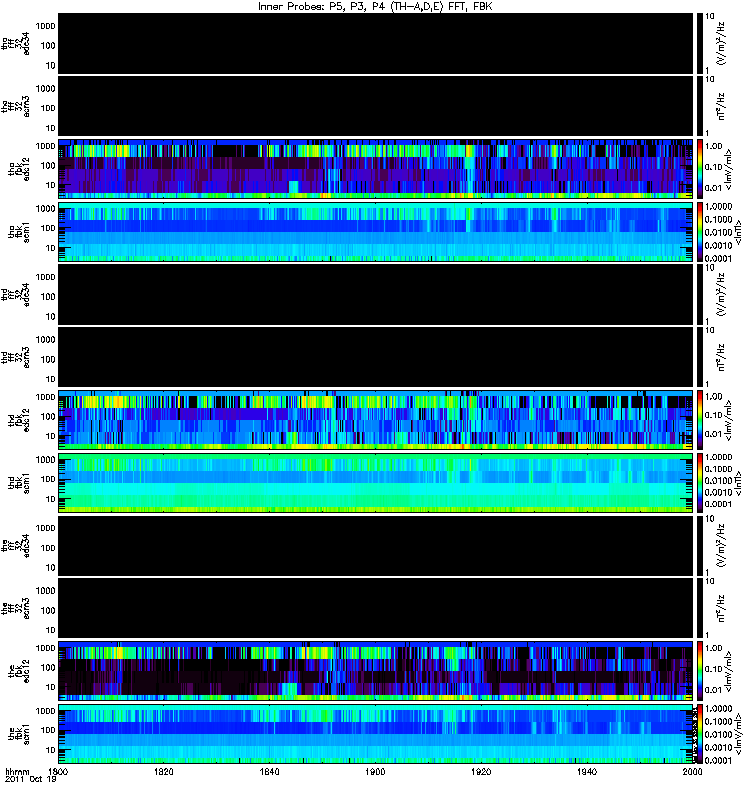Click the 'the fbk edc12' y-axis title
The width and height of the screenshot is (750, 800).
point(19,670)
